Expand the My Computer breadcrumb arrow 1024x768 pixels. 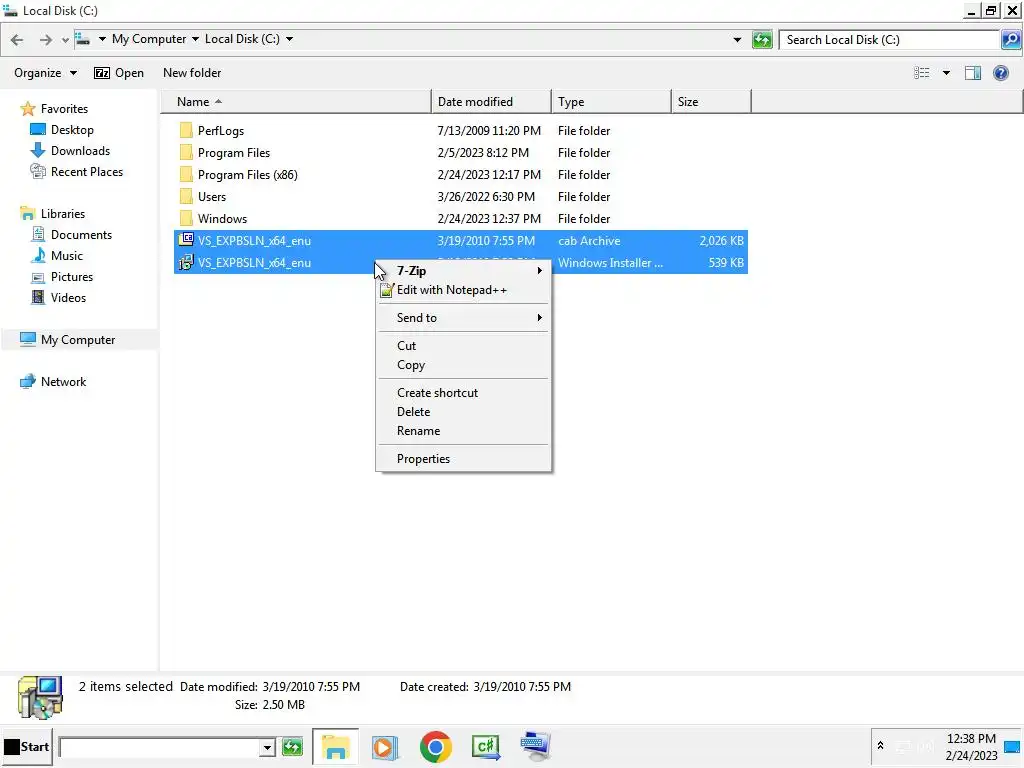pyautogui.click(x=195, y=39)
